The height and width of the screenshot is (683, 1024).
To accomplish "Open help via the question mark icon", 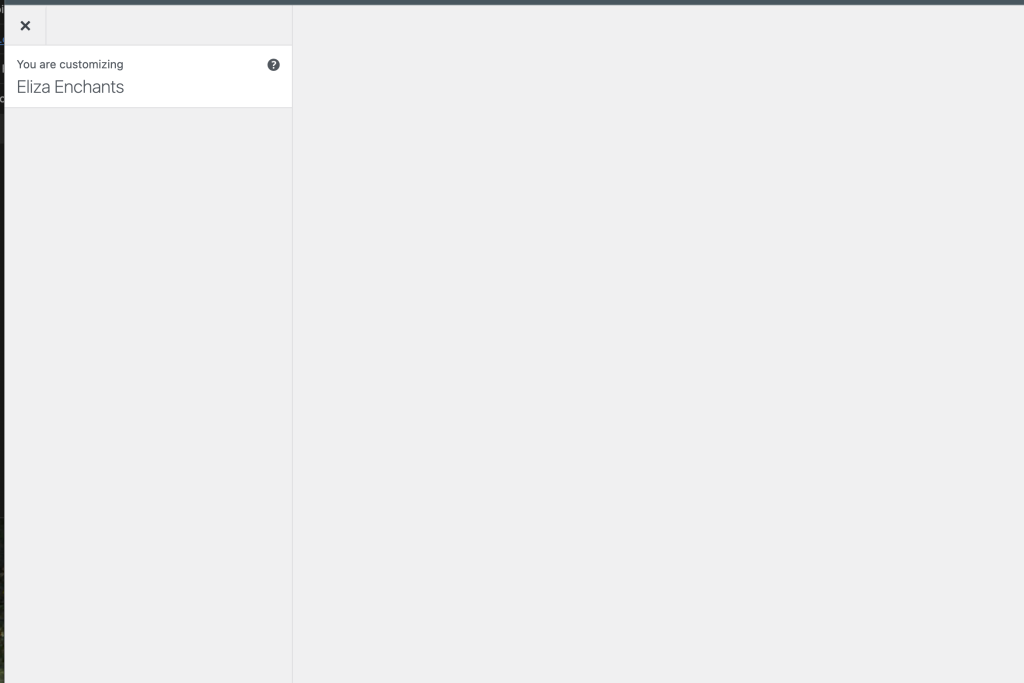I will tap(274, 65).
